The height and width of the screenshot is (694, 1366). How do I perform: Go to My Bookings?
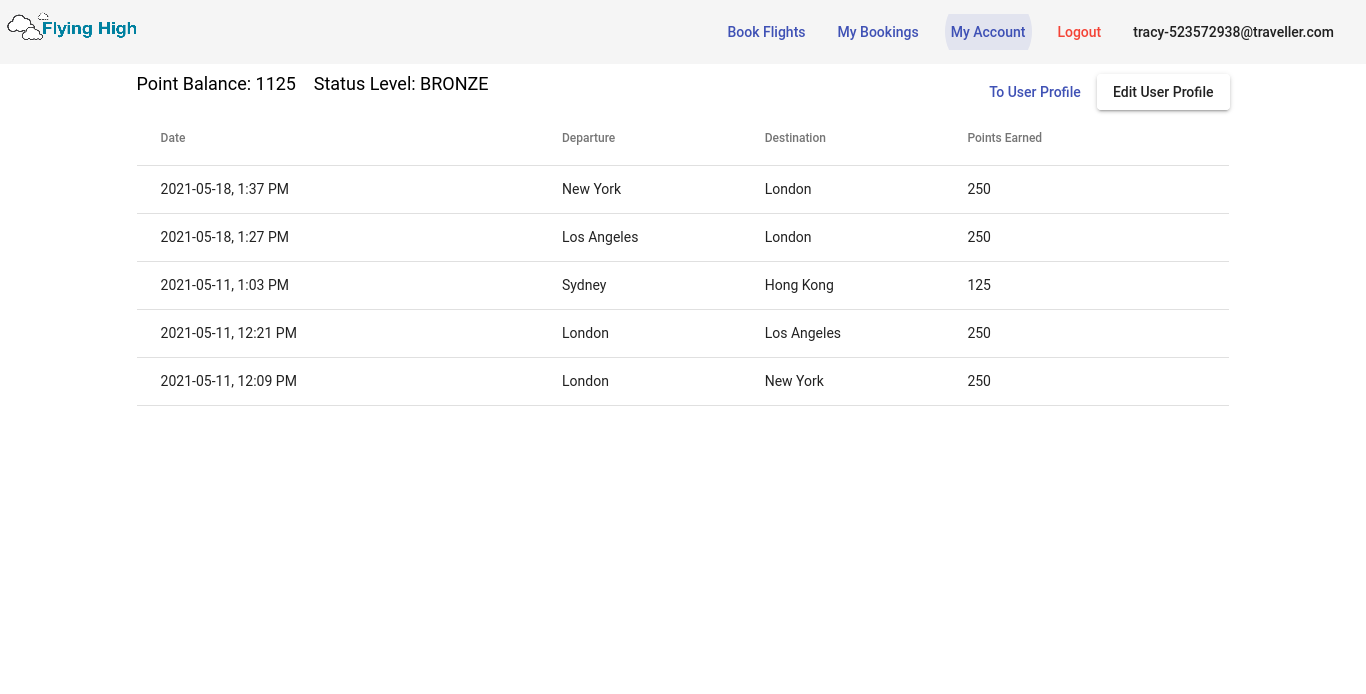pyautogui.click(x=877, y=32)
